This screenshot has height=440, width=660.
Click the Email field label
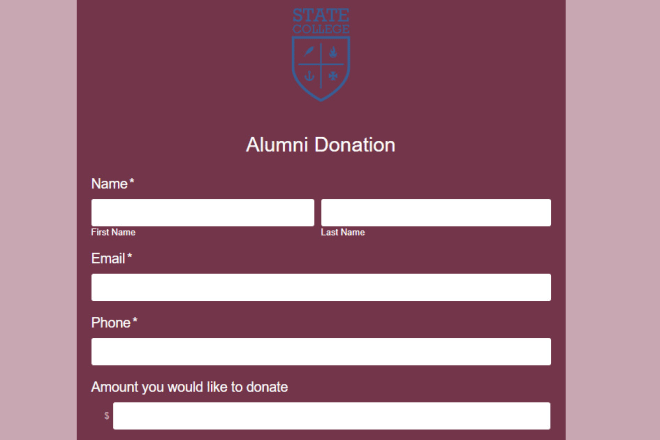point(108,259)
